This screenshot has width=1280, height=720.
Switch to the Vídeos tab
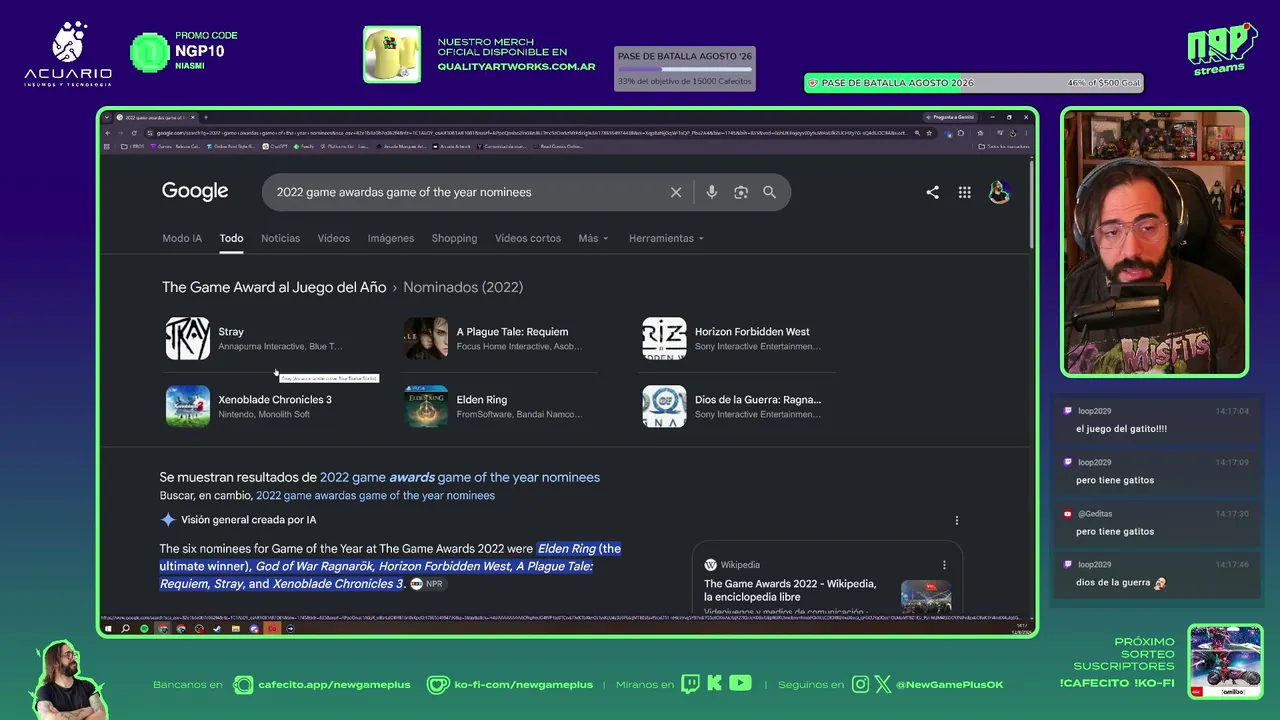point(334,238)
